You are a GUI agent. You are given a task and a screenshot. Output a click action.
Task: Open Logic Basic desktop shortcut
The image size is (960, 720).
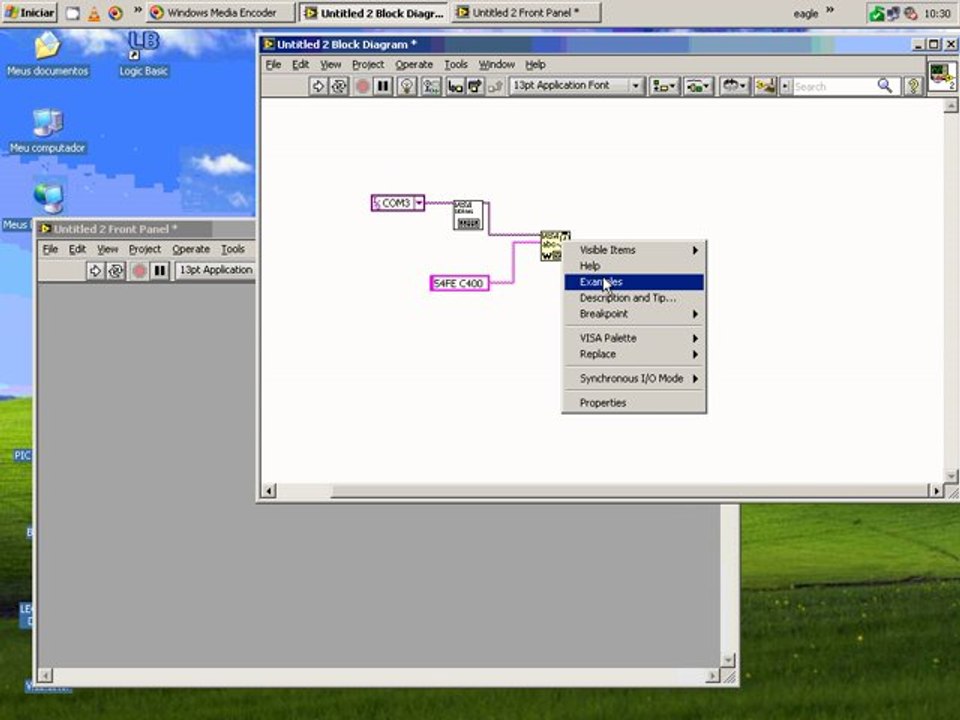tap(143, 54)
